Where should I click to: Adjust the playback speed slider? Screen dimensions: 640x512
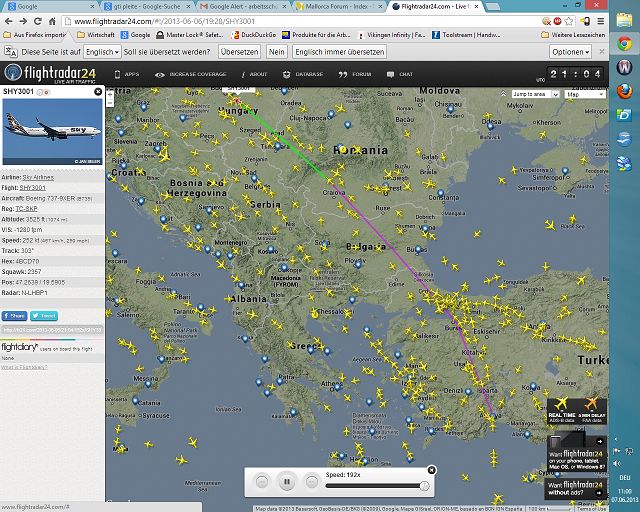(x=424, y=485)
